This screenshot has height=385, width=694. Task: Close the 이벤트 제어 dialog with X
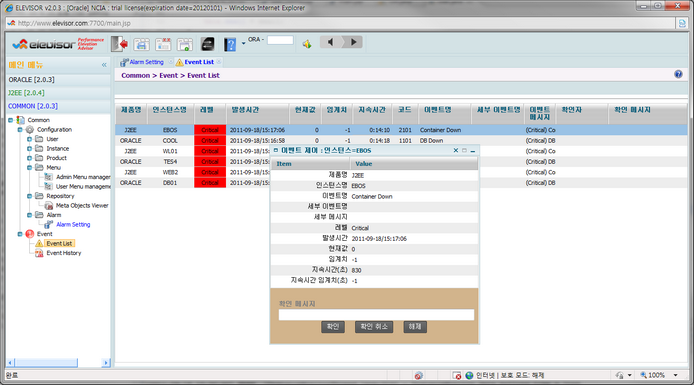pos(456,150)
